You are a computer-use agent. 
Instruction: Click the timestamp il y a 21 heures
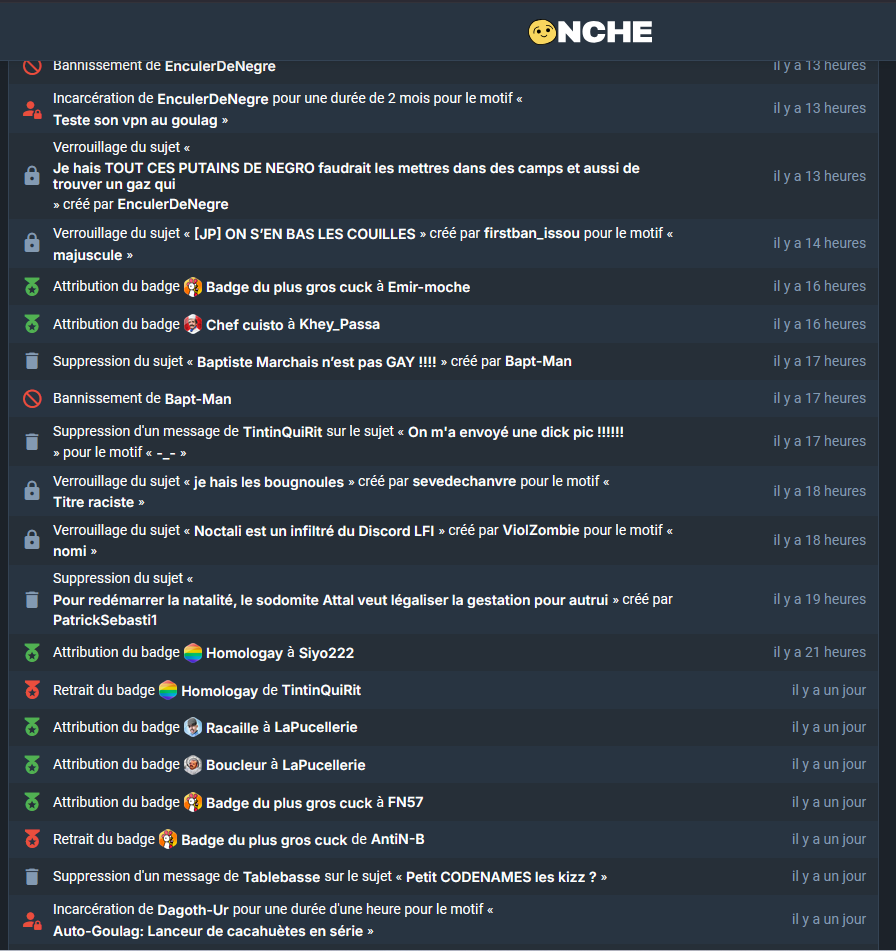(x=820, y=652)
